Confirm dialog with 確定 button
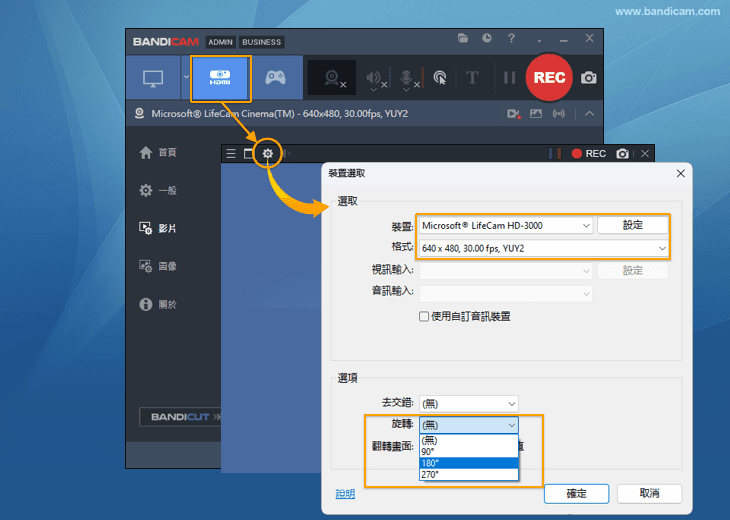This screenshot has width=730, height=520. [x=576, y=493]
